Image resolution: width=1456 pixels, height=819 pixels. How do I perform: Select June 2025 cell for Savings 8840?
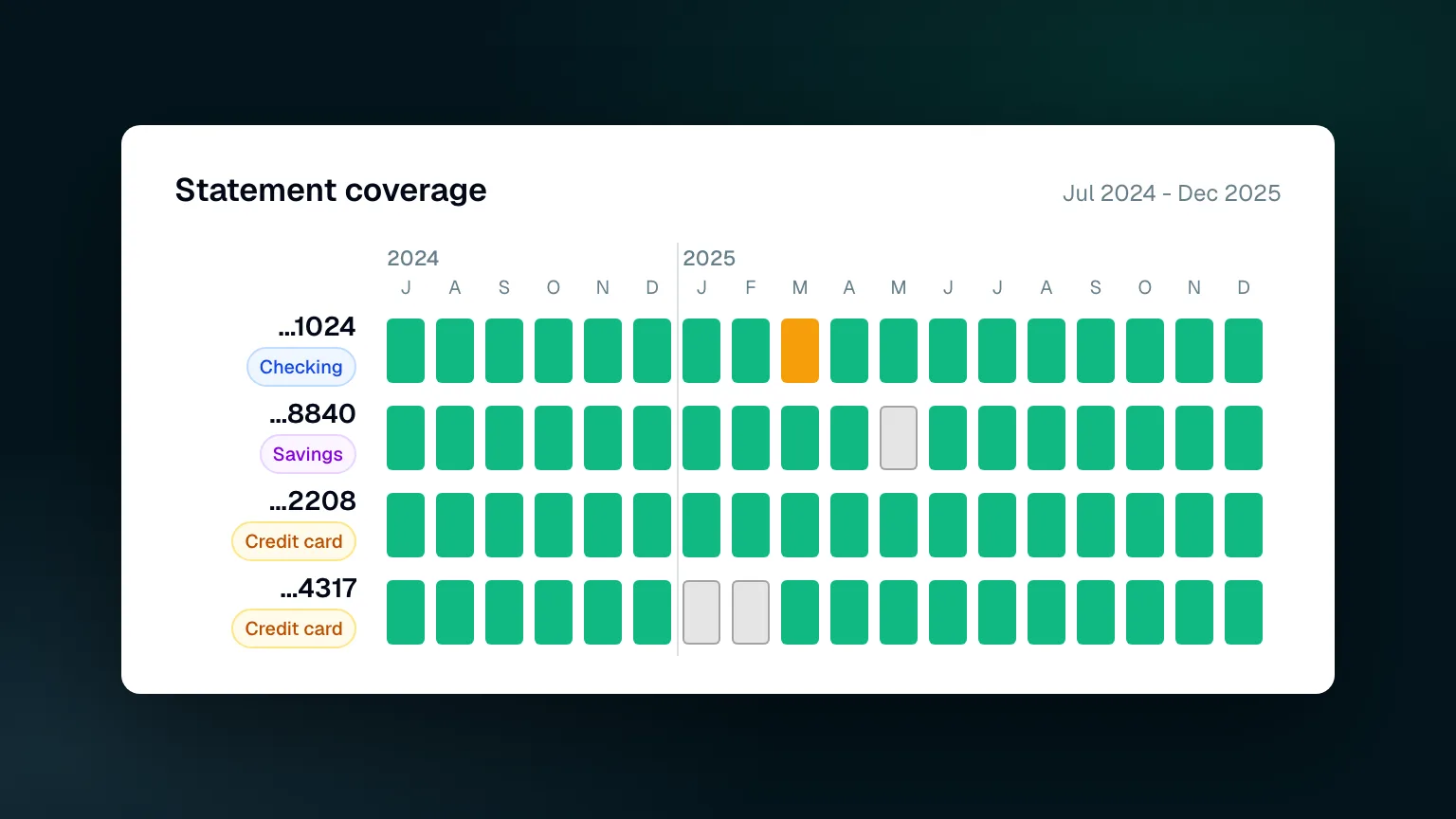coord(948,438)
